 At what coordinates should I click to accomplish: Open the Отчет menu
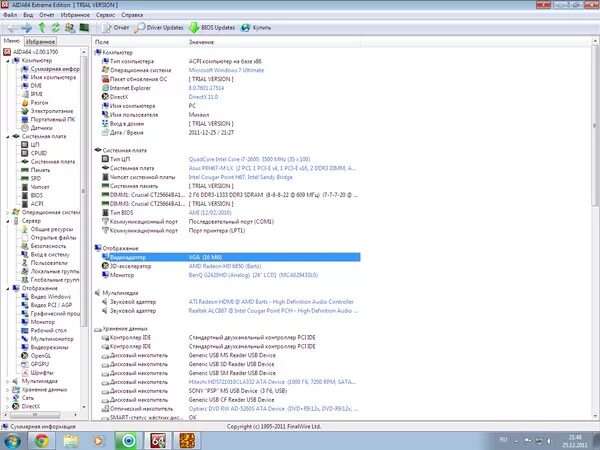(47, 15)
